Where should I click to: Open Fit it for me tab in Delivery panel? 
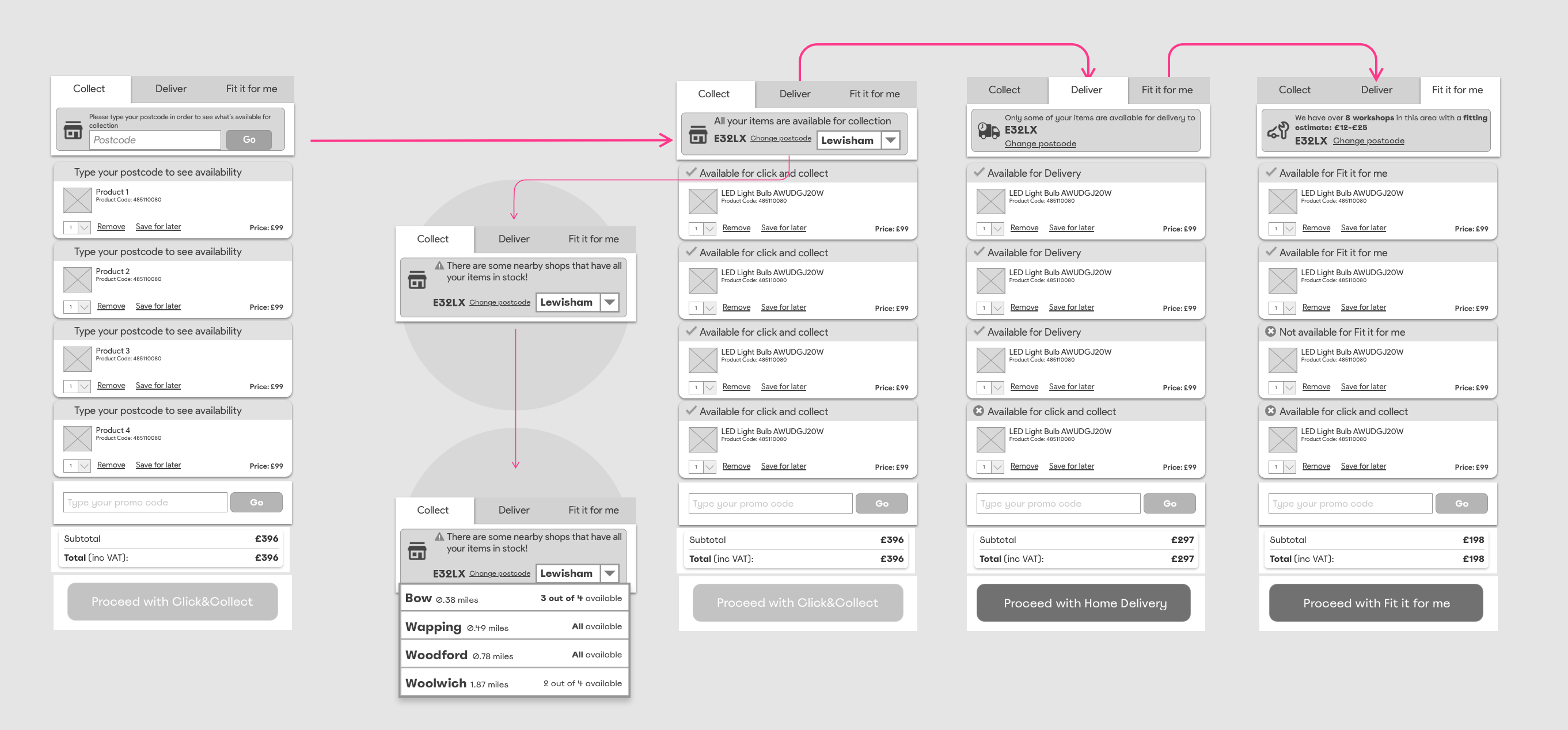coord(1166,90)
